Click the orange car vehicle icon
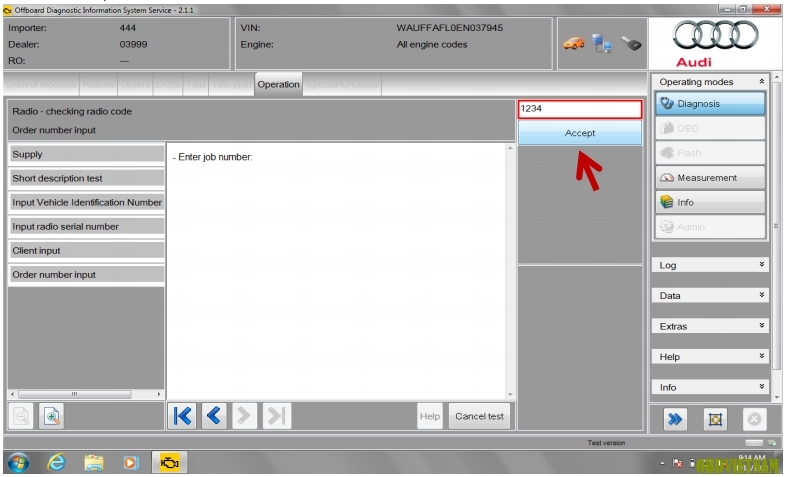The height and width of the screenshot is (477, 786). (573, 44)
